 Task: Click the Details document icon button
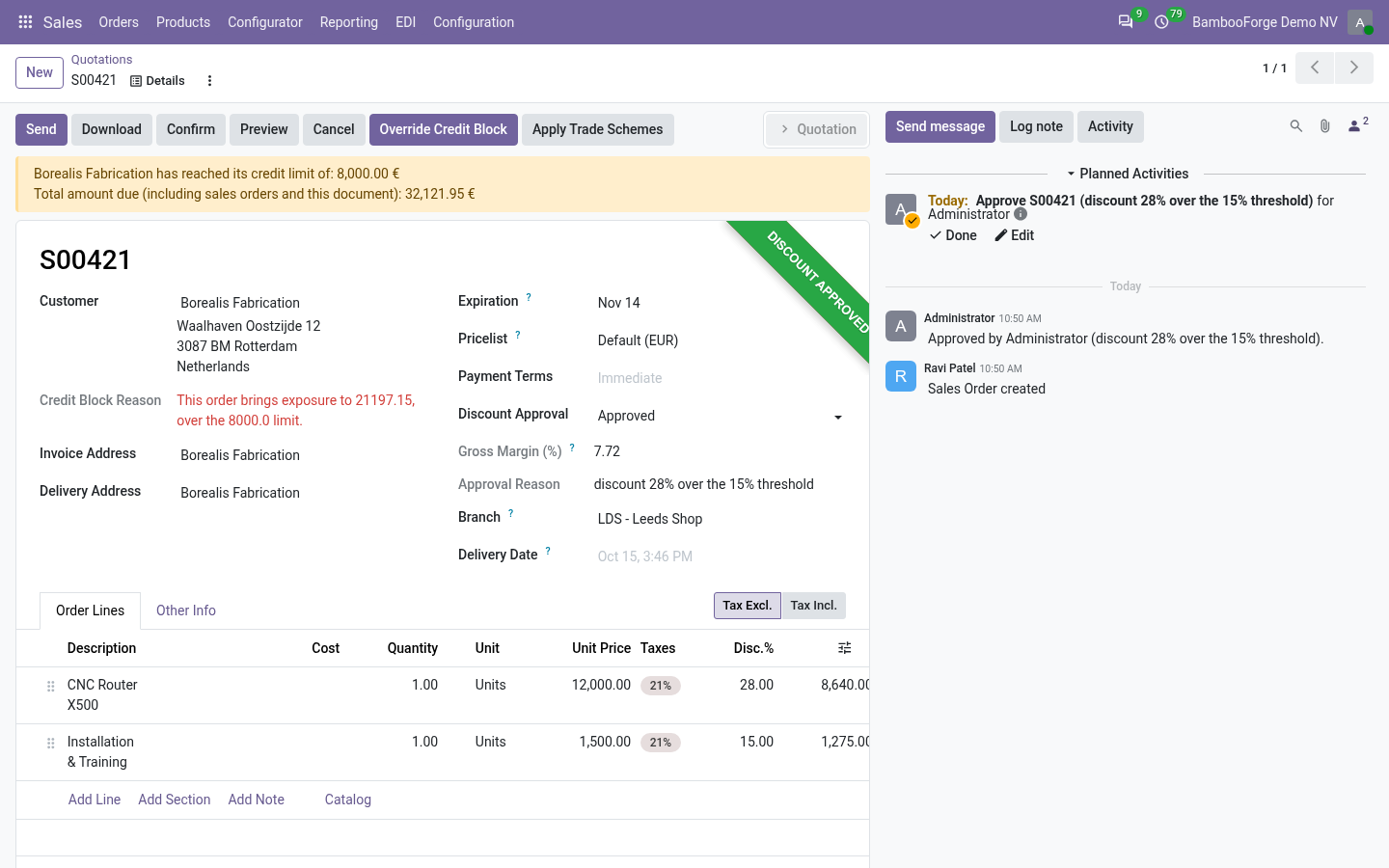coord(157,81)
